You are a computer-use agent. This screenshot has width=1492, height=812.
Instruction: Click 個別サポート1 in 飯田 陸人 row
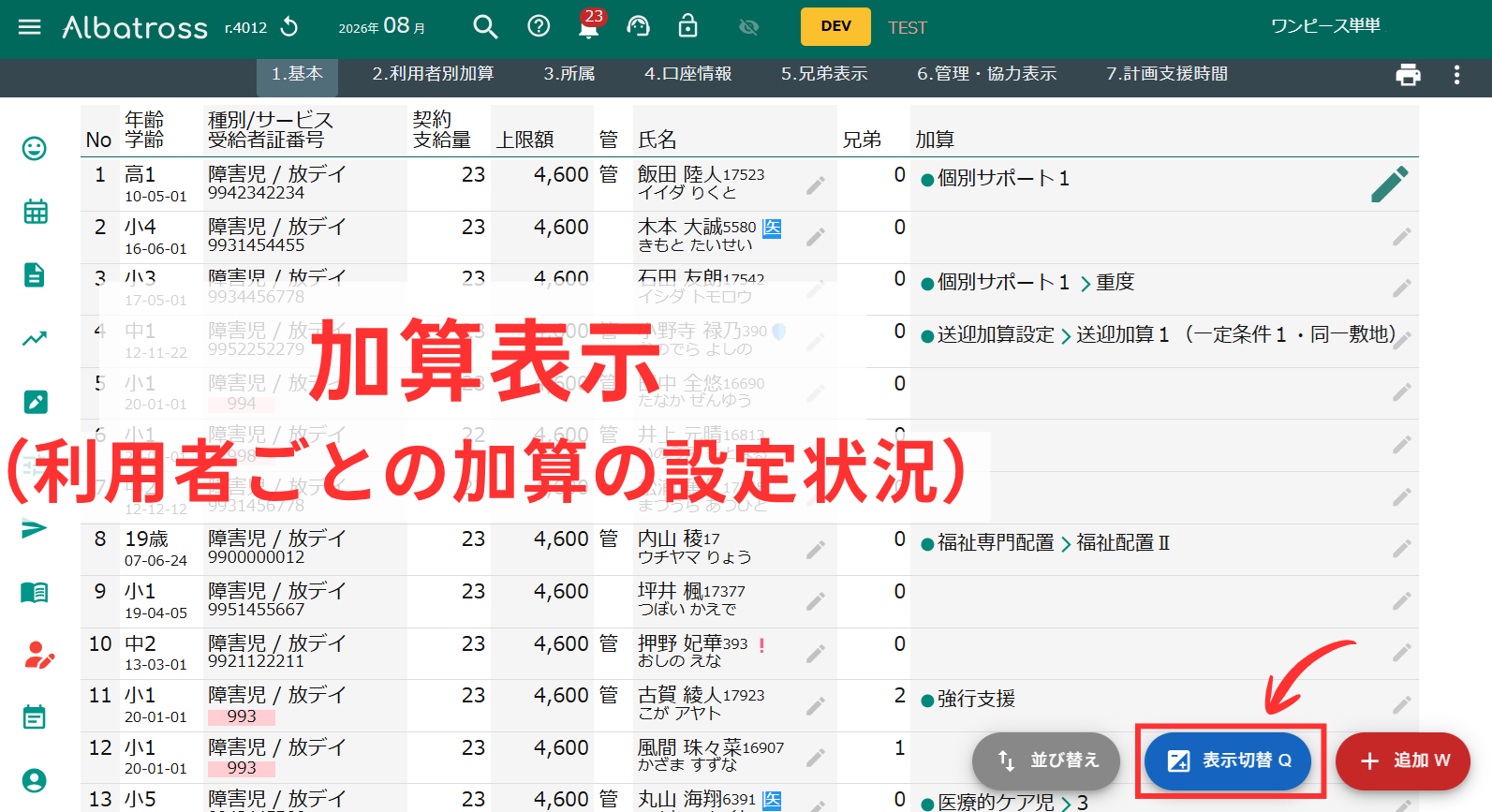click(1003, 178)
